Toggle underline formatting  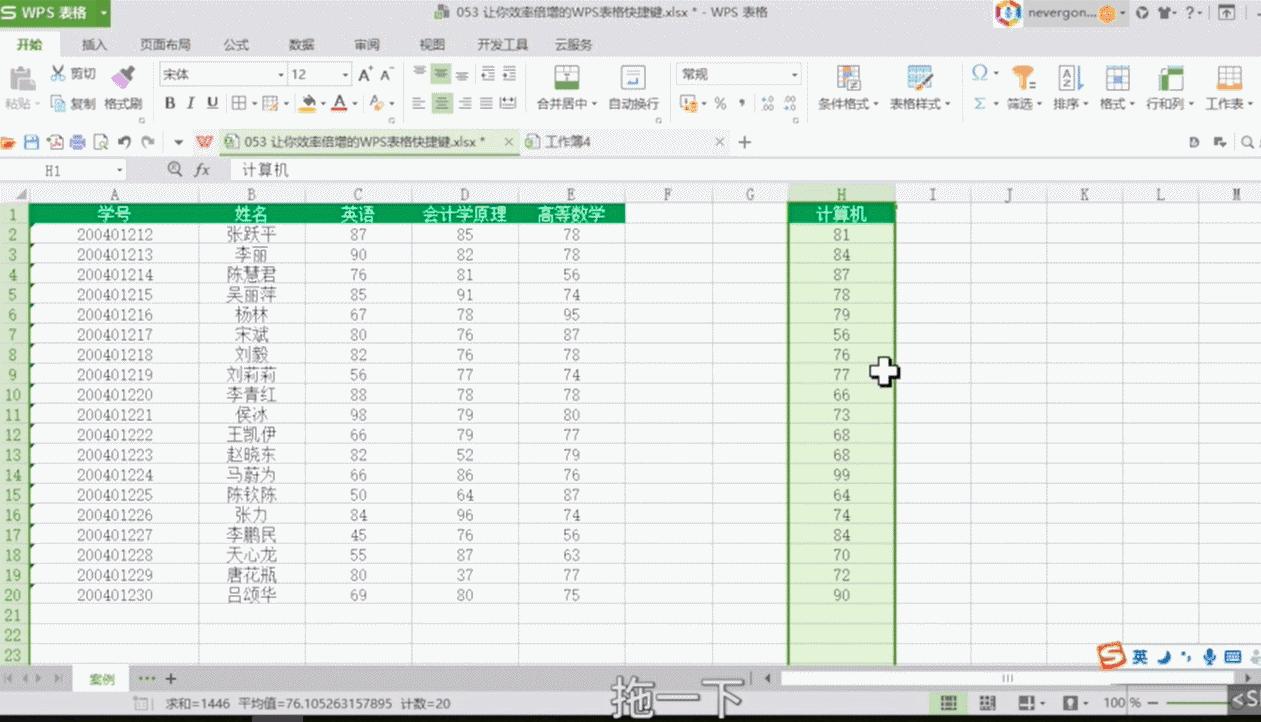211,101
